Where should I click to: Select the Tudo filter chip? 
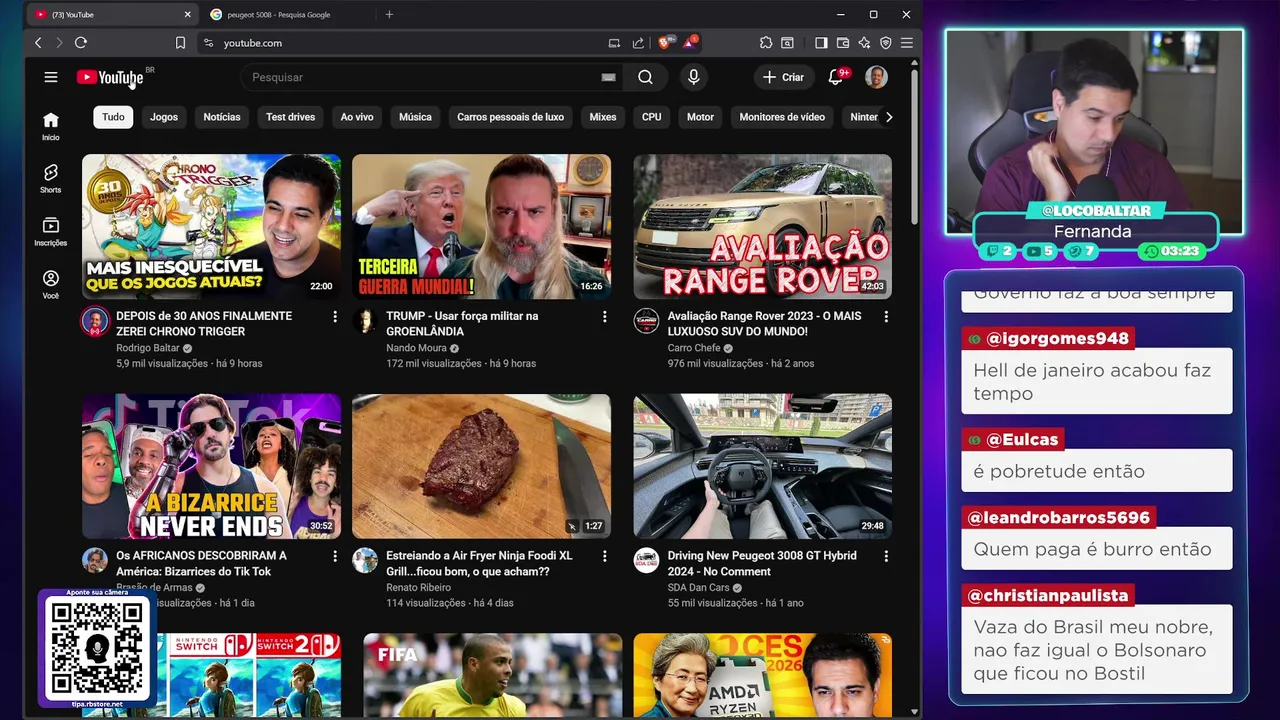point(113,117)
